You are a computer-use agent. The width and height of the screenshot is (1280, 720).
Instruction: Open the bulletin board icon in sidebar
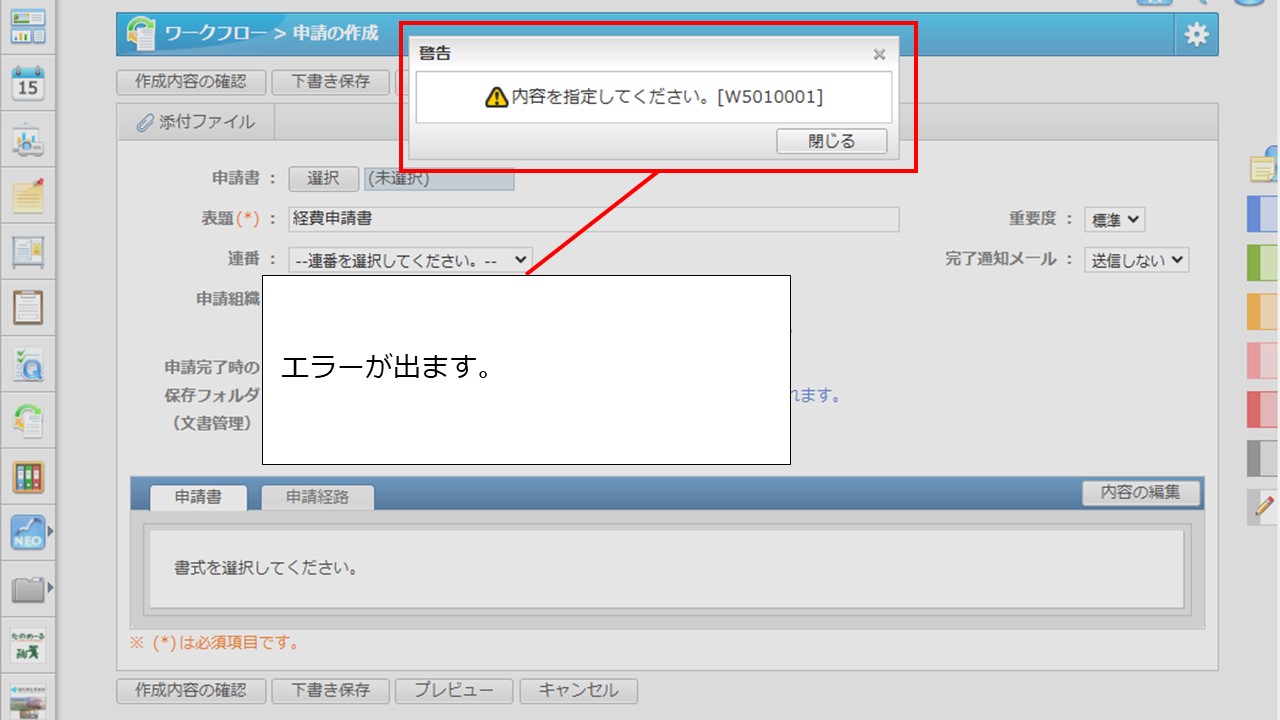(x=29, y=251)
